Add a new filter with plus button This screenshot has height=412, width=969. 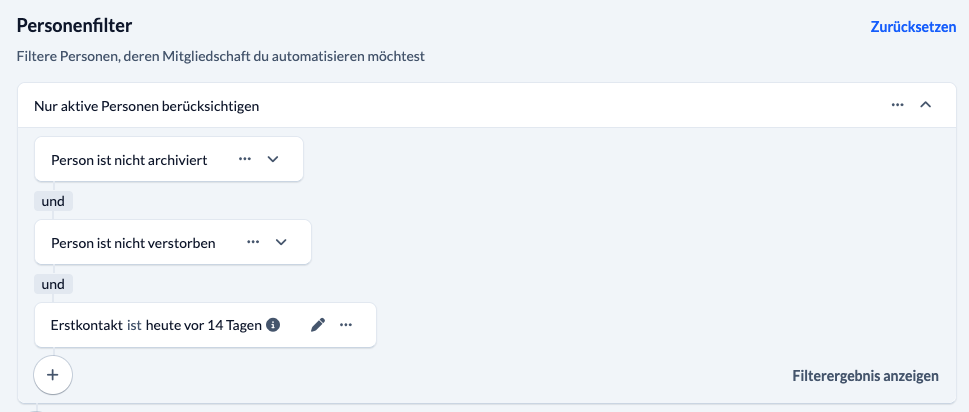[53, 374]
